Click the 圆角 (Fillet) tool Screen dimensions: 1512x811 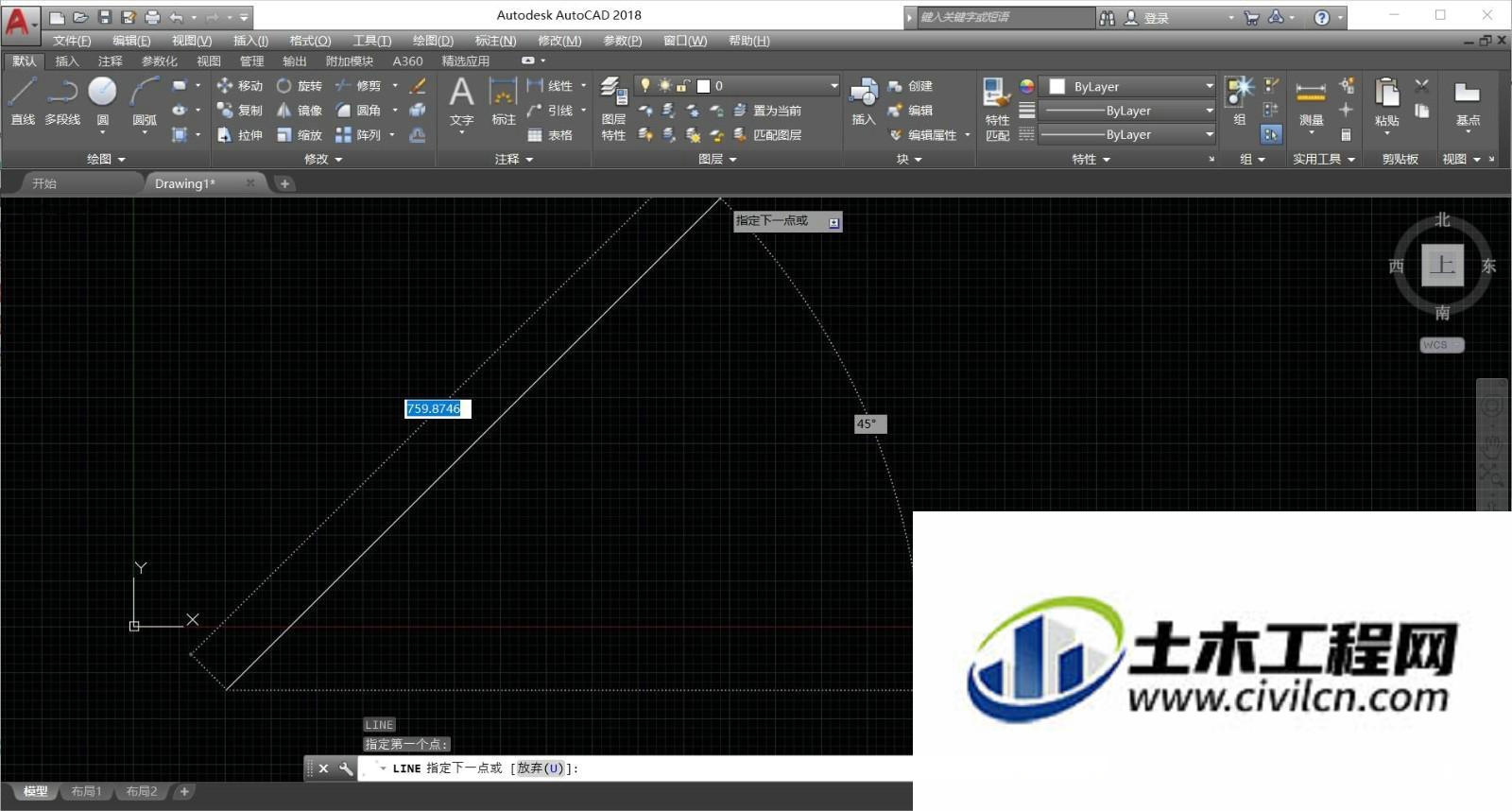coord(359,111)
